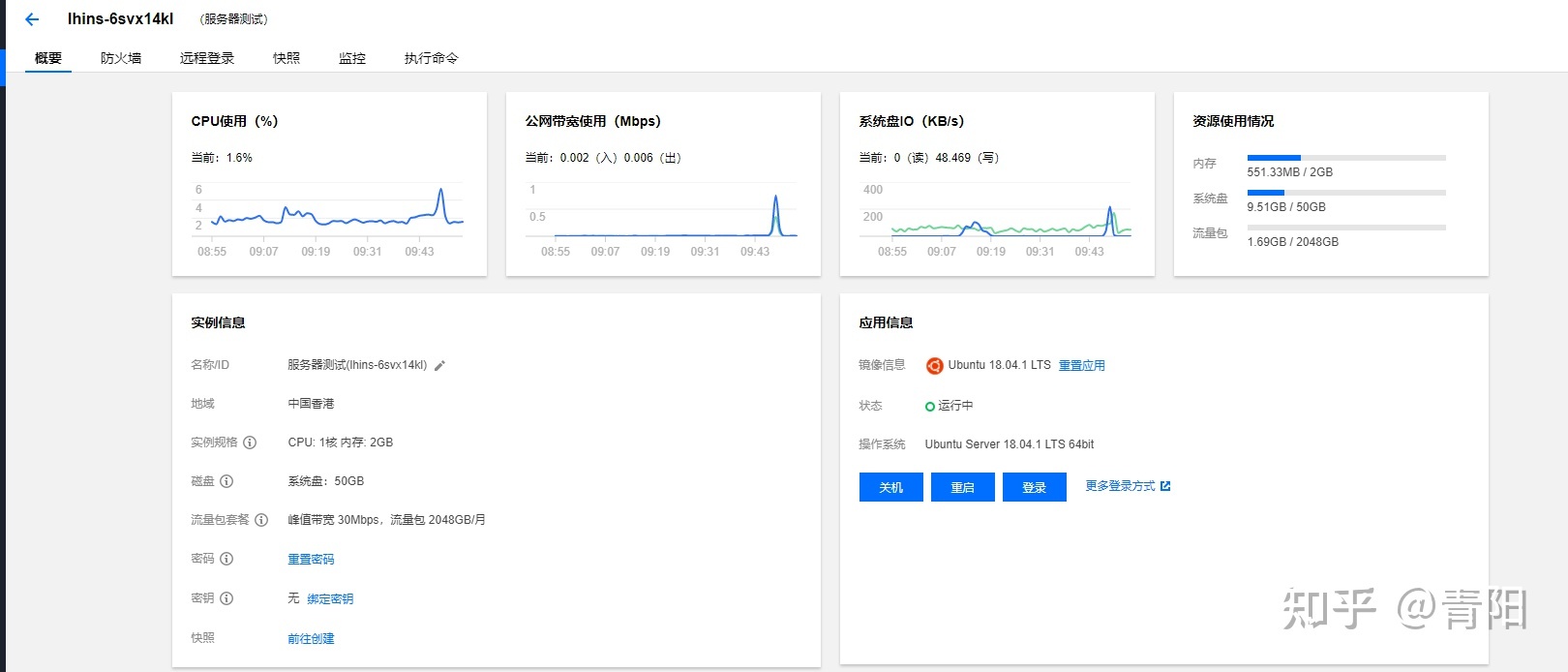
Task: Click the info icon beside 实例规格
Action: (x=250, y=443)
